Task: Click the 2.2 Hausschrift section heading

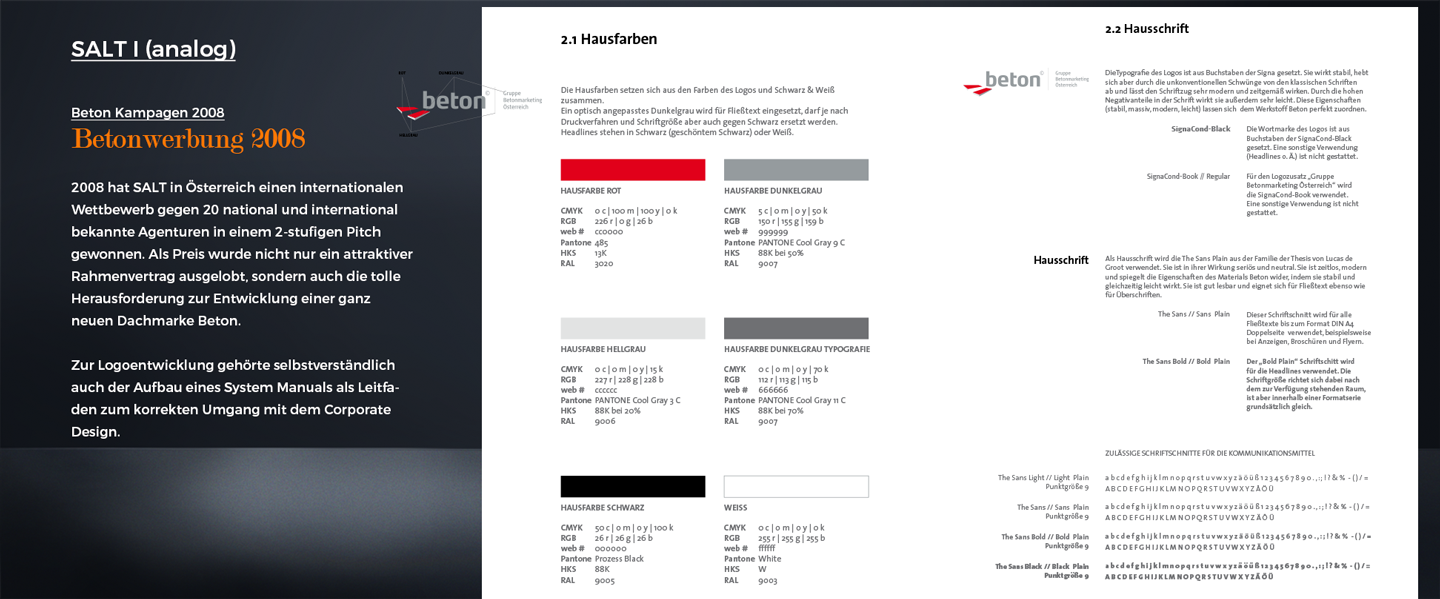Action: pos(1146,29)
